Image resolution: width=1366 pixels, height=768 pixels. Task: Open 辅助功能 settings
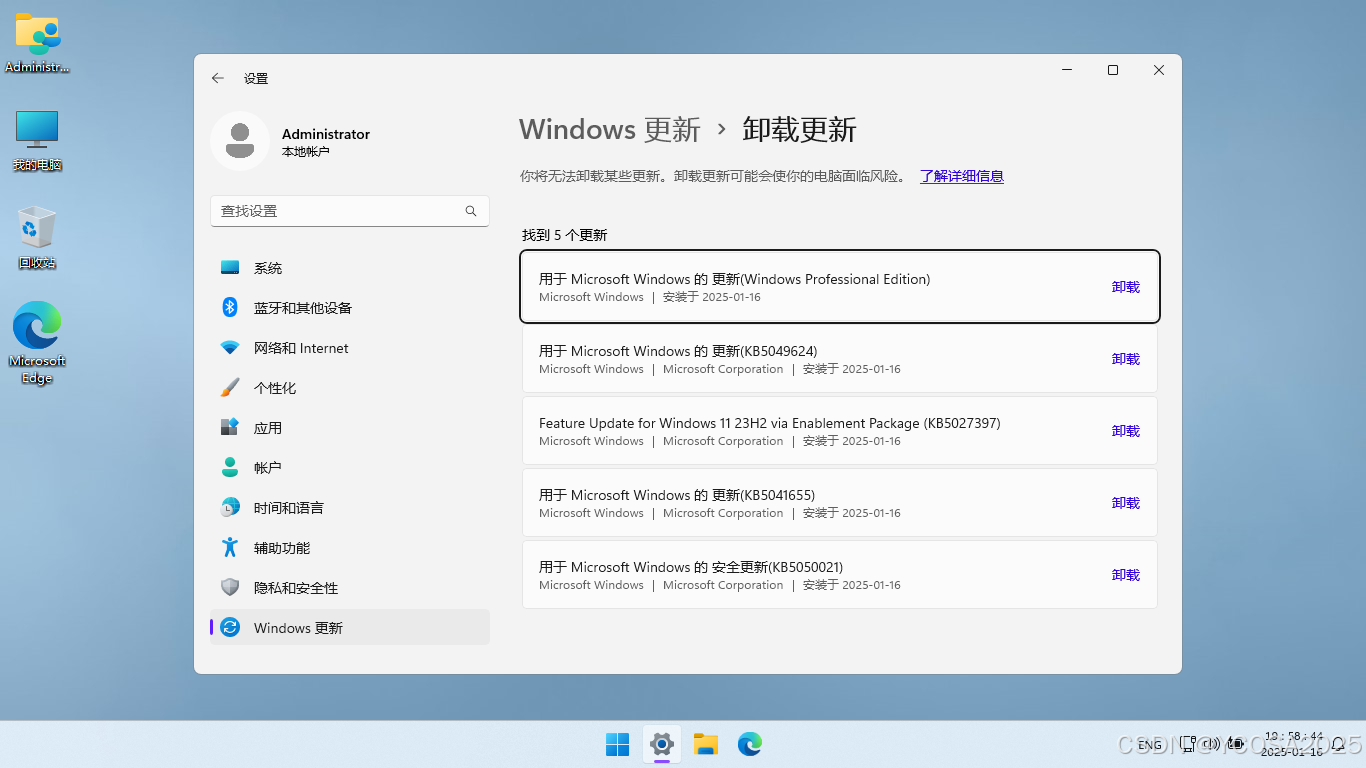point(350,548)
